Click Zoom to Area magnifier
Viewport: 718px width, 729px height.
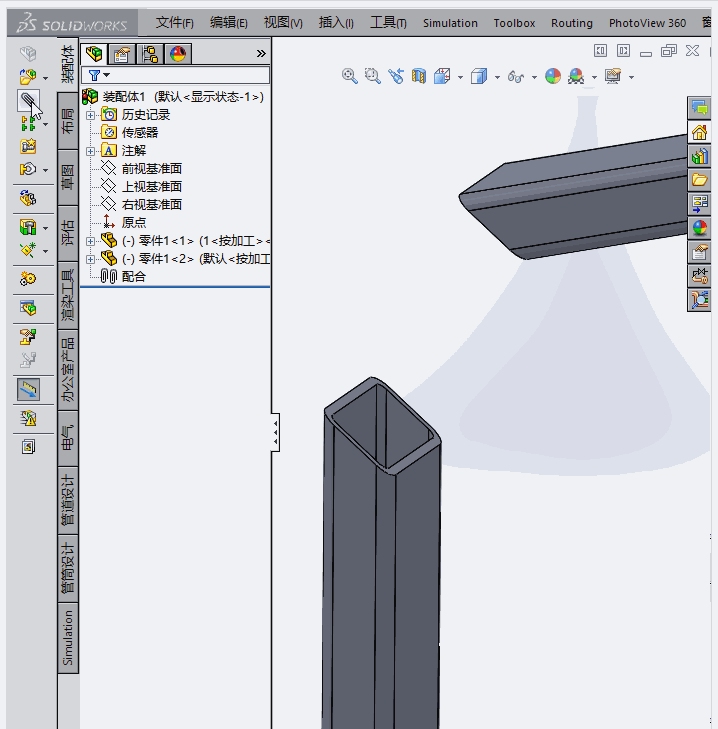(x=372, y=76)
